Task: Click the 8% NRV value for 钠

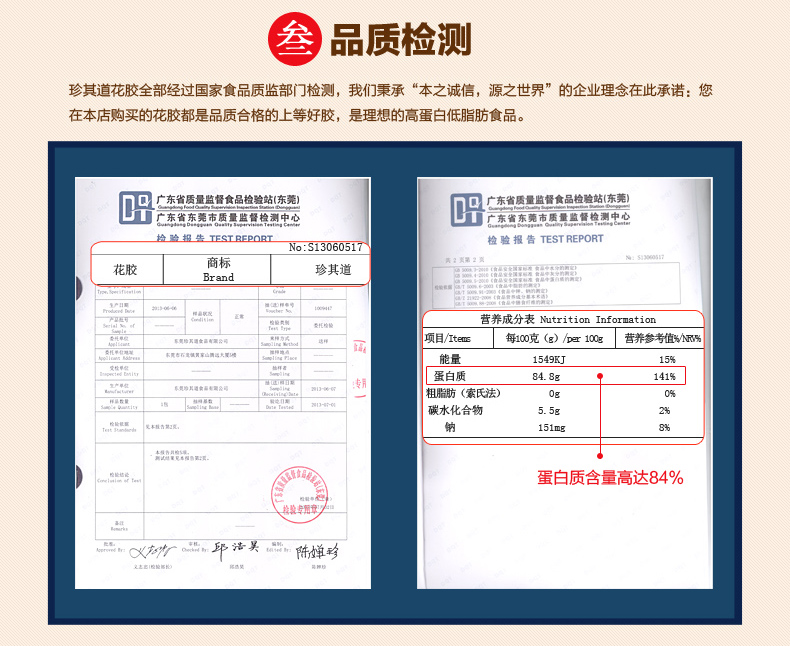Action: coord(665,428)
